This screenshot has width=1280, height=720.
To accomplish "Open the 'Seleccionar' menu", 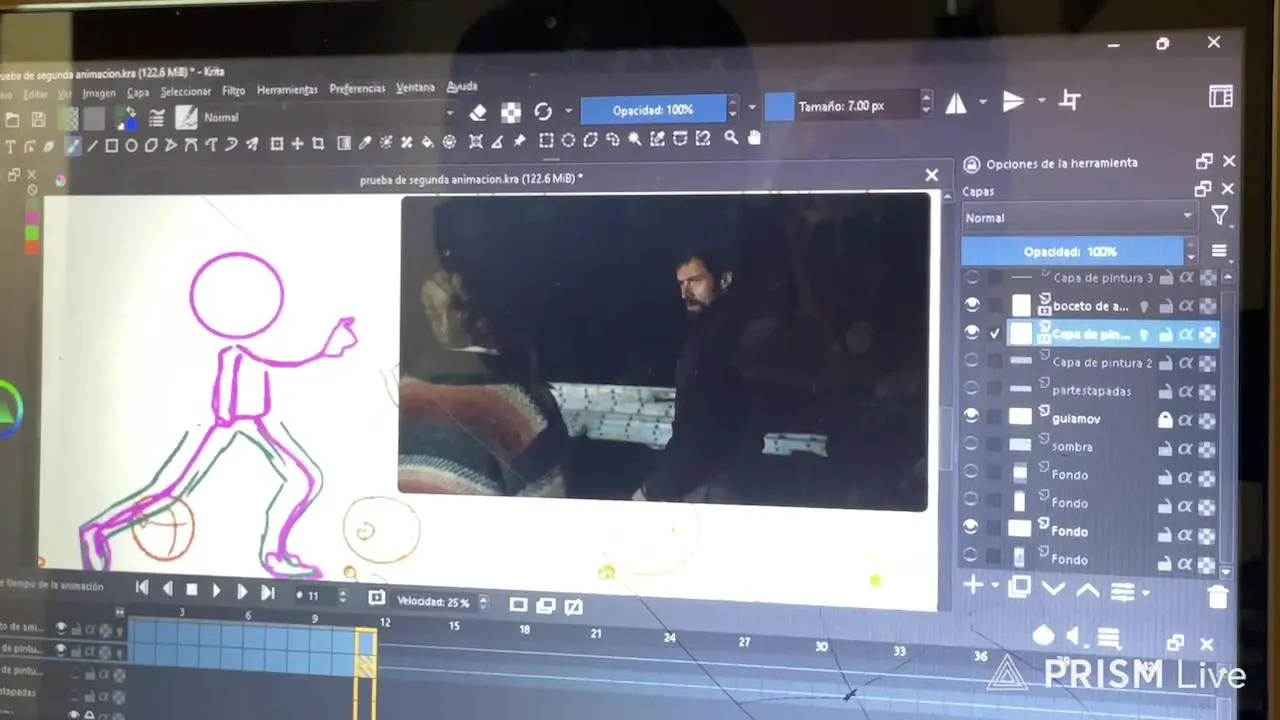I will point(185,91).
